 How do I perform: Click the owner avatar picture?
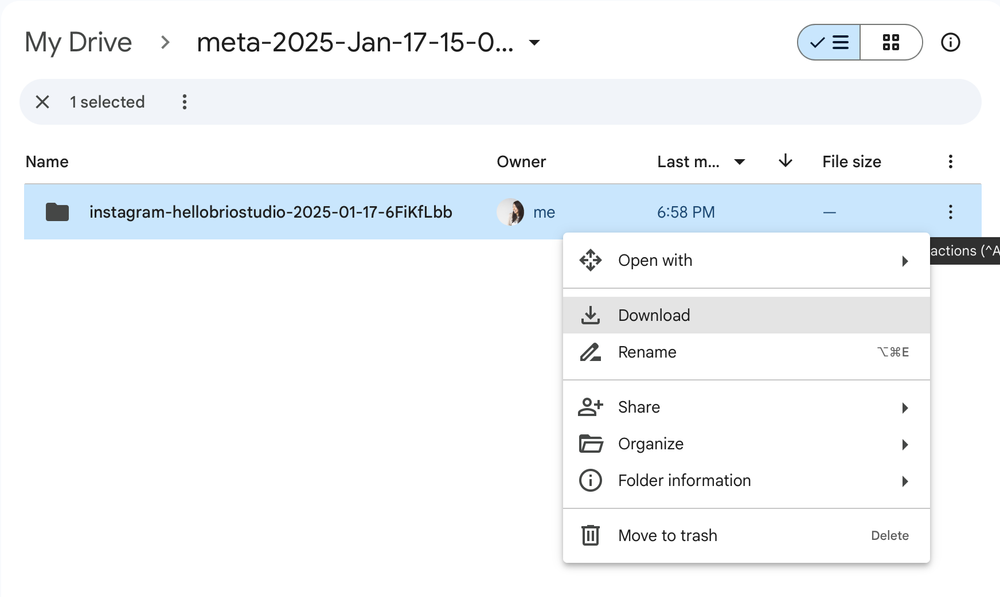coord(510,212)
